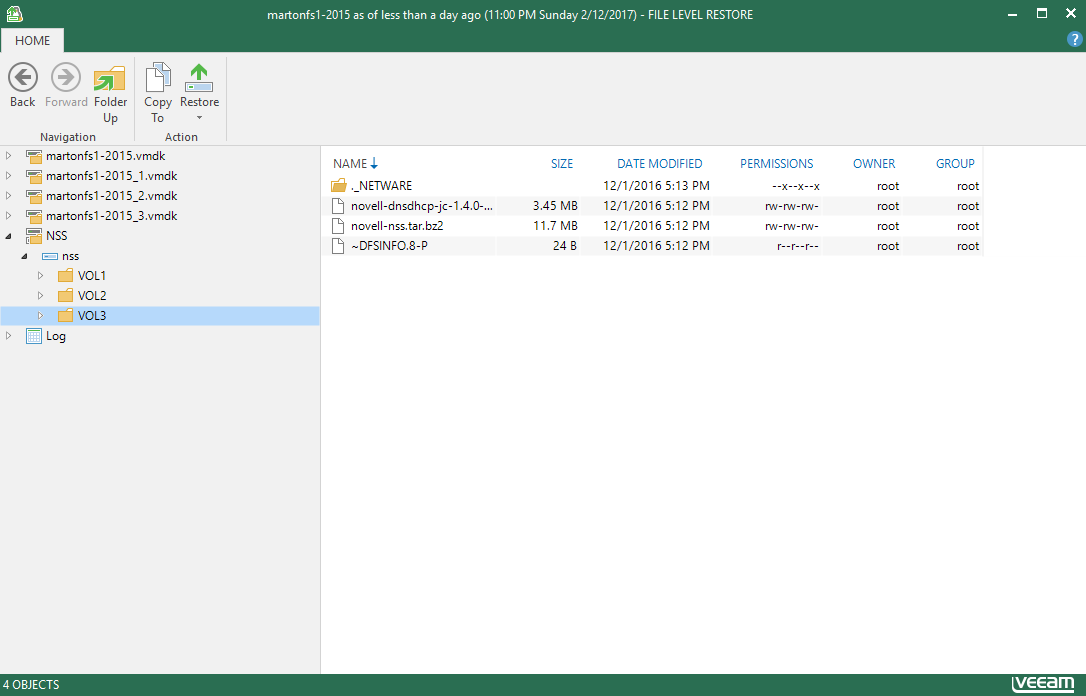Switch to the HOME ribbon tab
The width and height of the screenshot is (1086, 696).
click(32, 41)
